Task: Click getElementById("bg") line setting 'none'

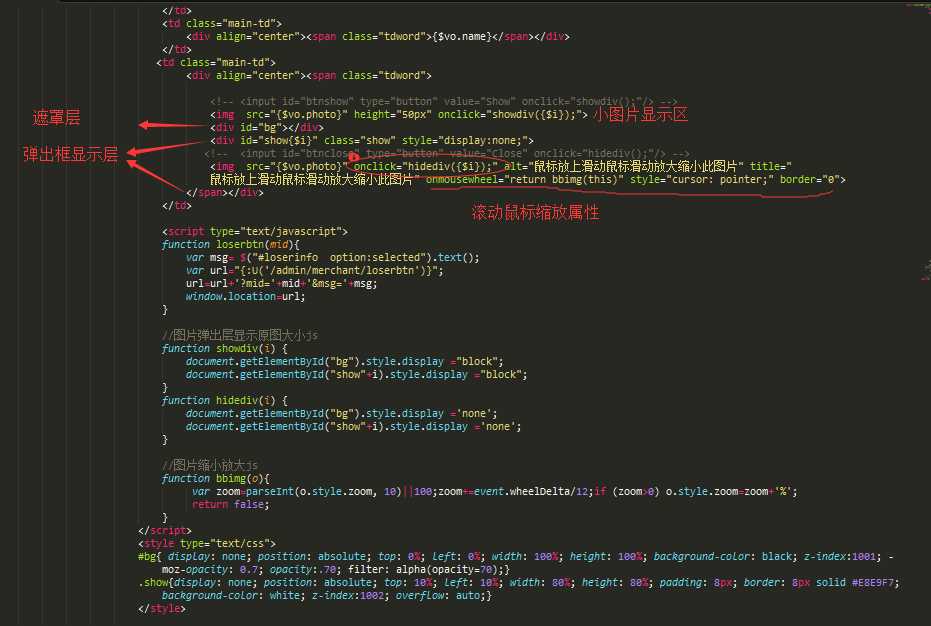Action: click(x=341, y=413)
